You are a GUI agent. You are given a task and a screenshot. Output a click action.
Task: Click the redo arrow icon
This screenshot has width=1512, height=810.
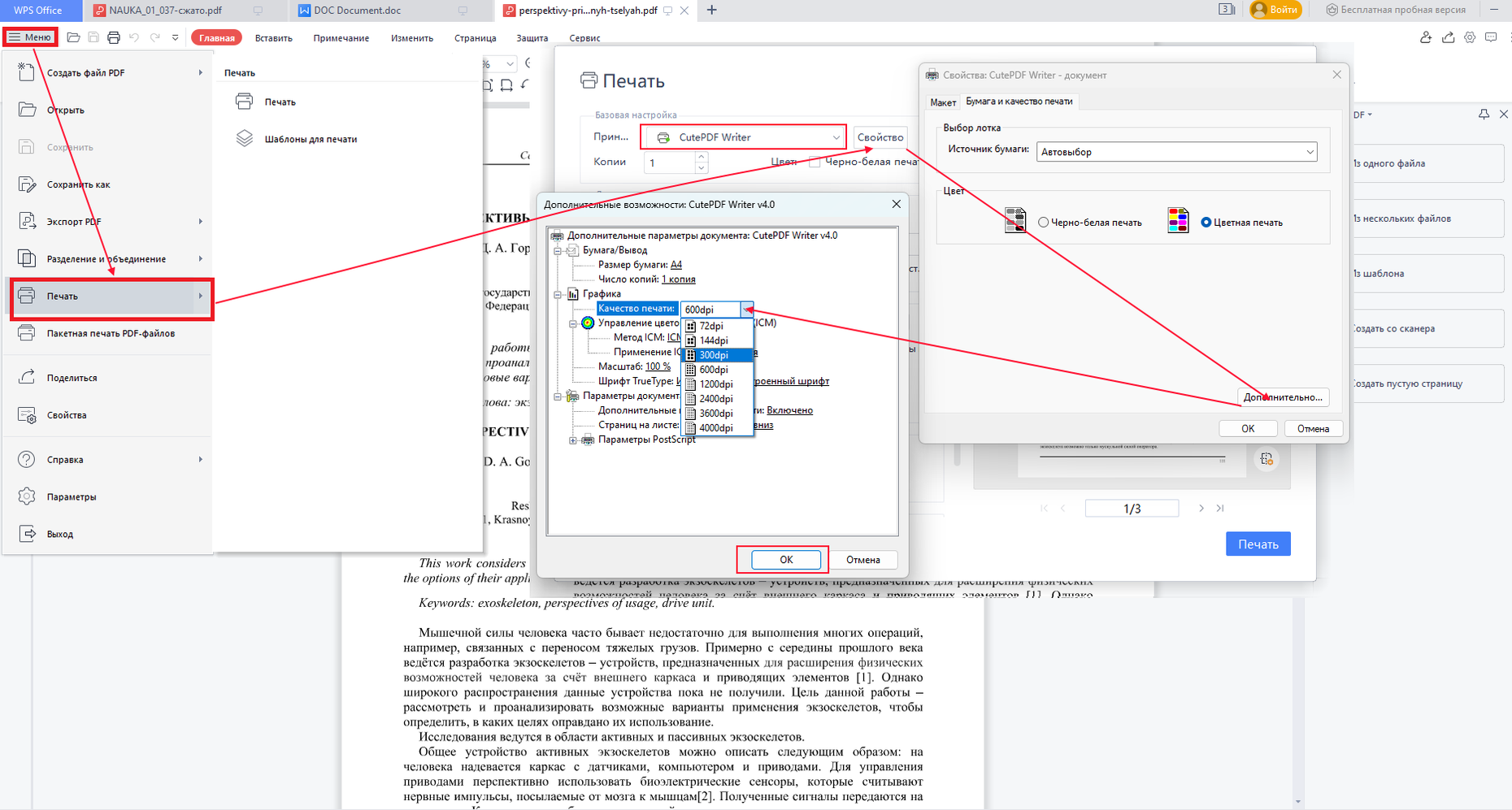[154, 37]
